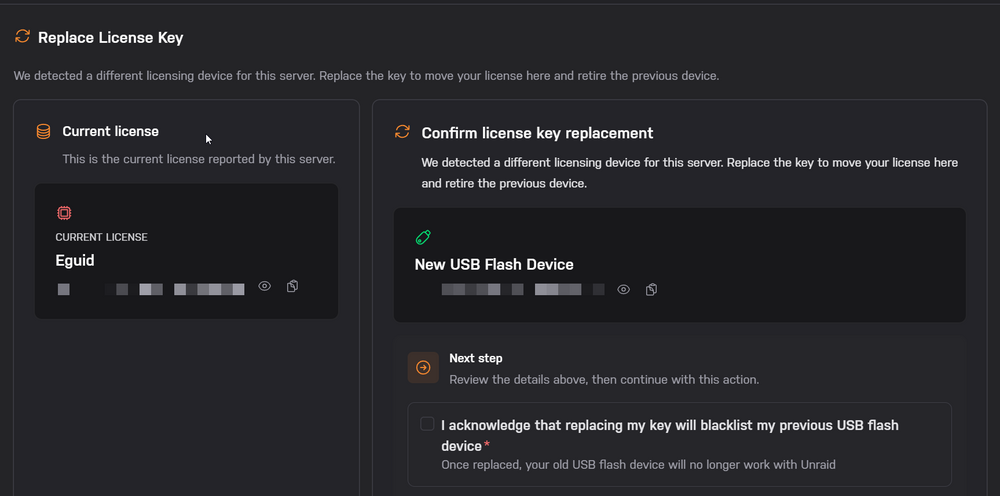Click the acknowledge replacing my key label
1000x496 pixels.
670,435
